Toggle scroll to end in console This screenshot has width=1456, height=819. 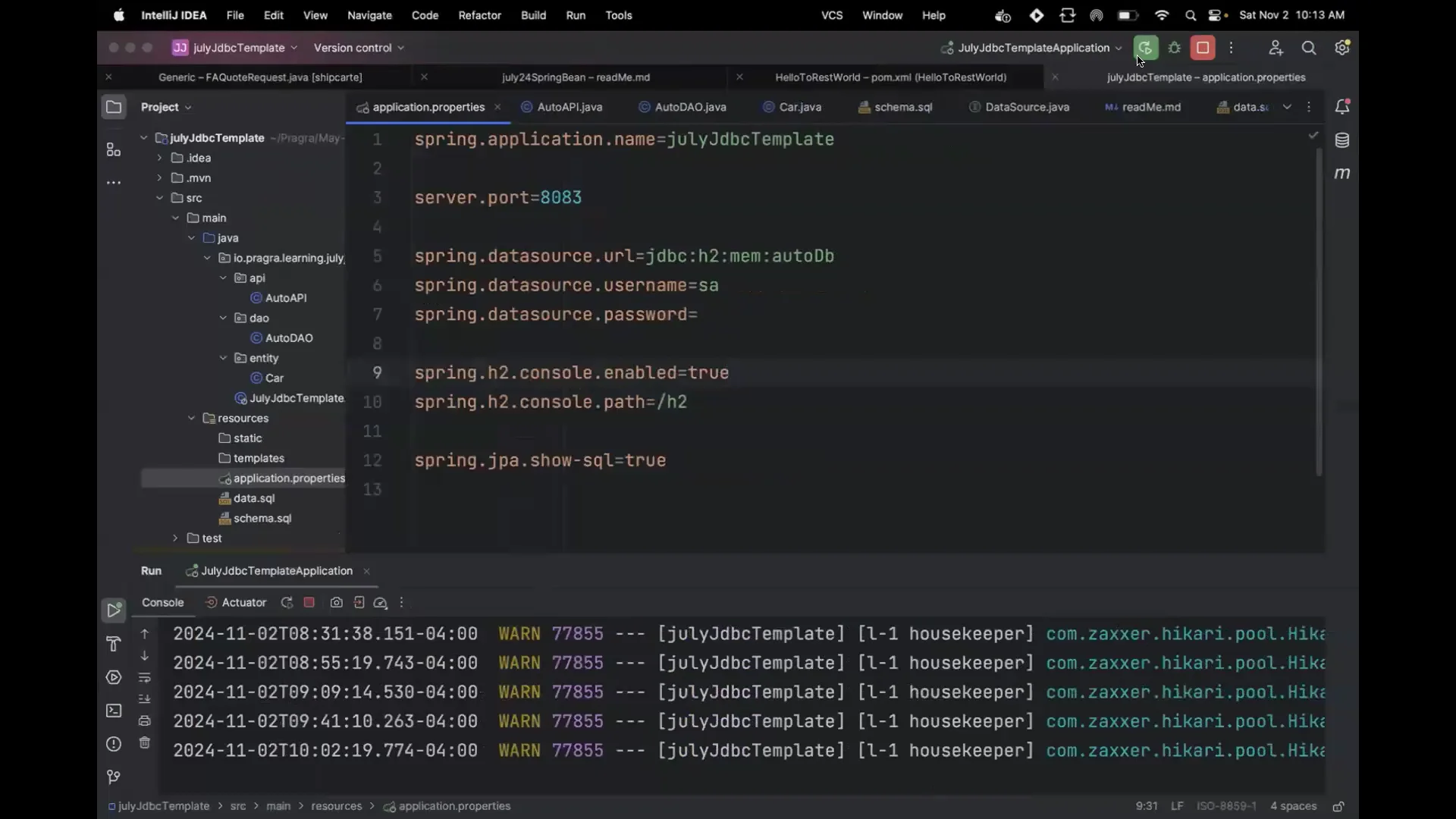coord(145,699)
